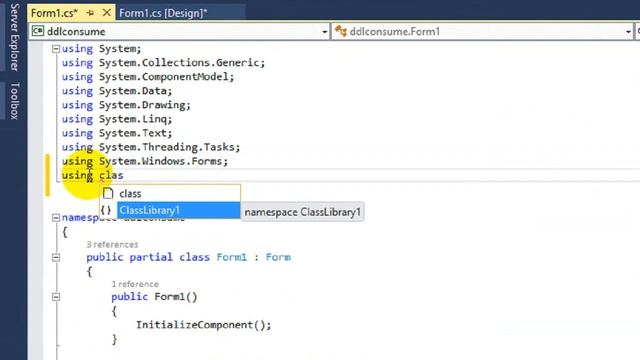
Task: Click the snippet icon next to class
Action: tap(108, 193)
